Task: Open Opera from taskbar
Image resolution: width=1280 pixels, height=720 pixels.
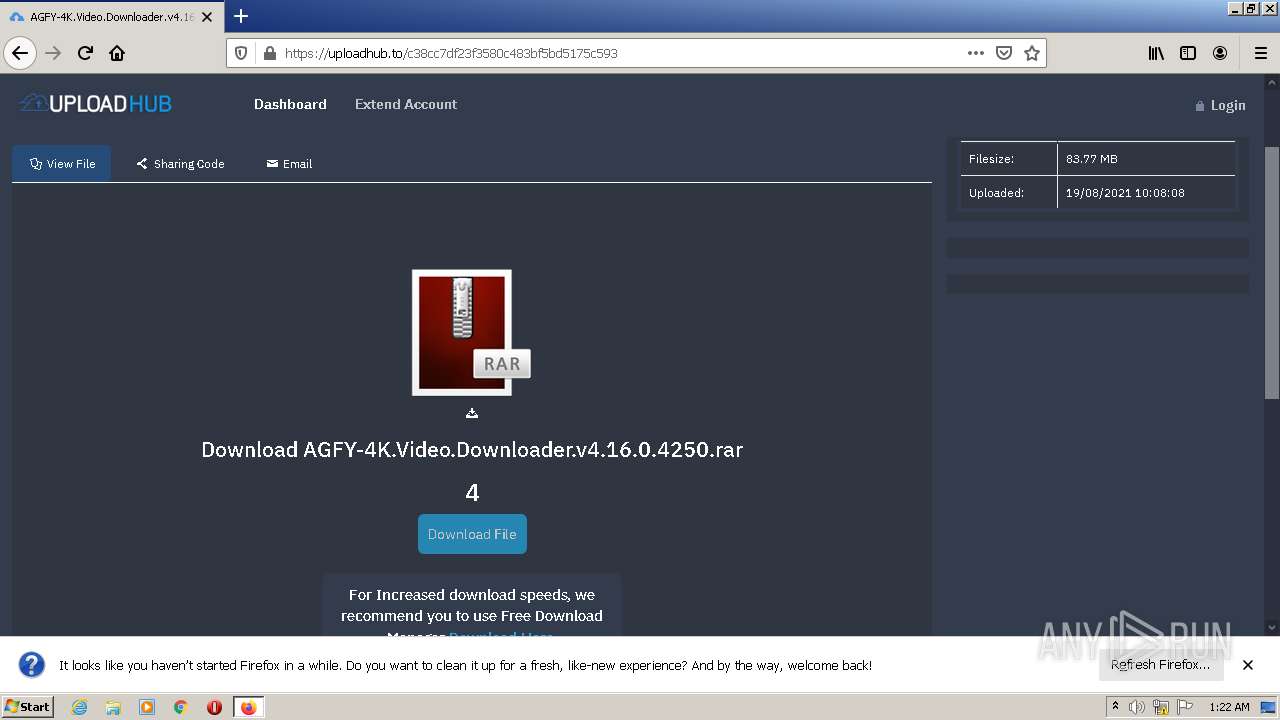Action: [214, 707]
